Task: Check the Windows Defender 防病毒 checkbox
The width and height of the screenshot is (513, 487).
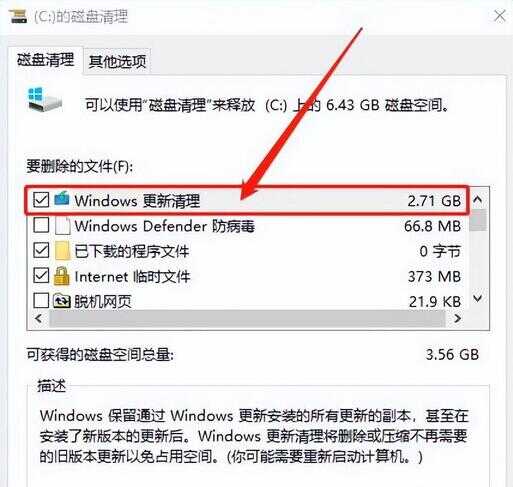Action: [x=41, y=225]
